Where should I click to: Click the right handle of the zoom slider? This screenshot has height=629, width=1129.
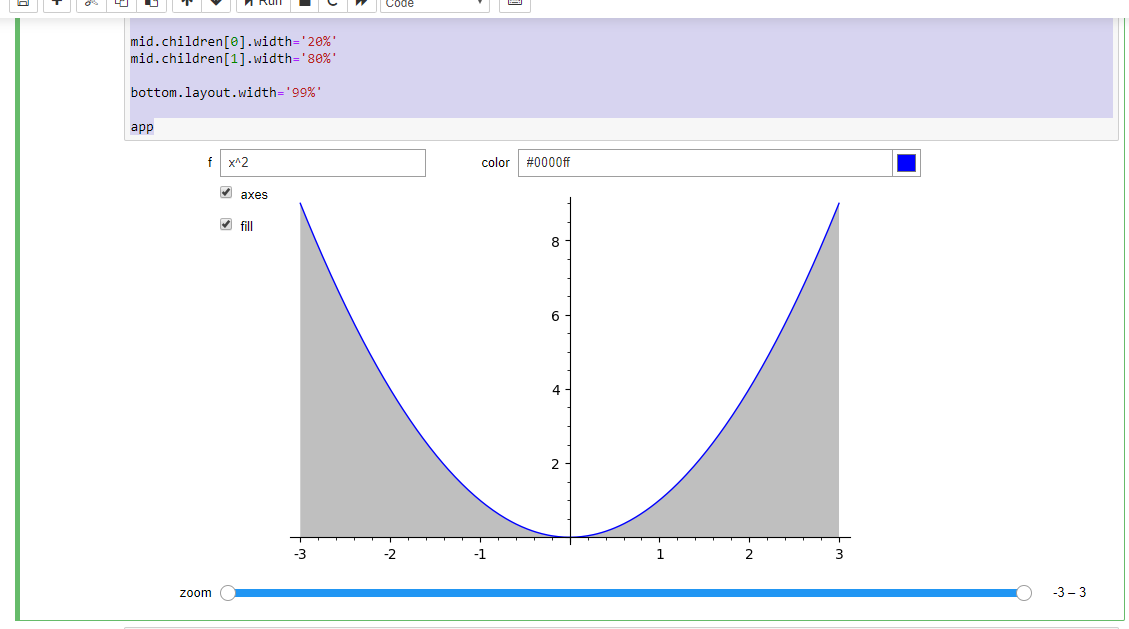pos(1024,593)
